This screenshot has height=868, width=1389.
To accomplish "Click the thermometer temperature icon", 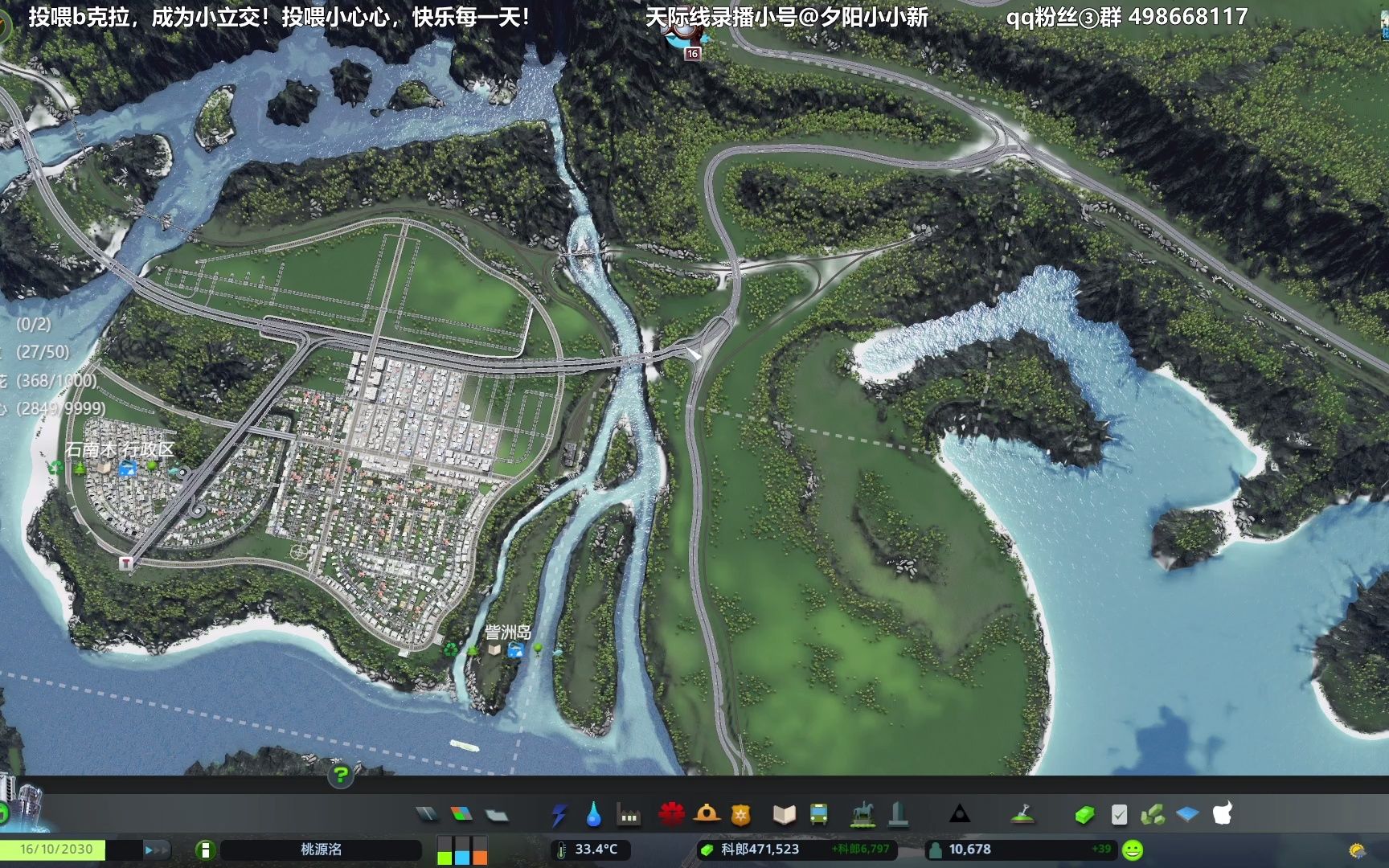I will (562, 850).
